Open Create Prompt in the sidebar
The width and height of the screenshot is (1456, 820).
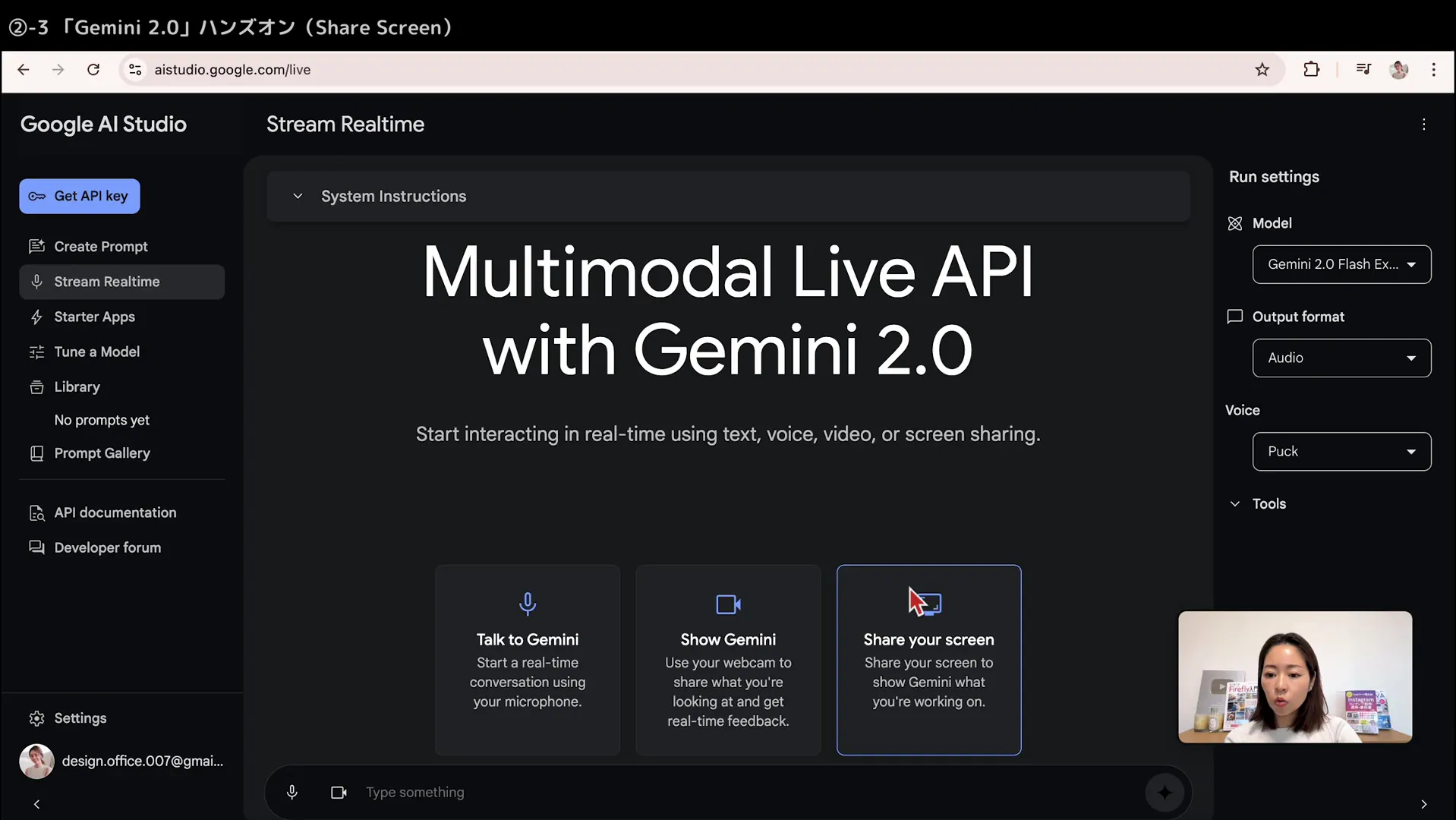pyautogui.click(x=121, y=247)
